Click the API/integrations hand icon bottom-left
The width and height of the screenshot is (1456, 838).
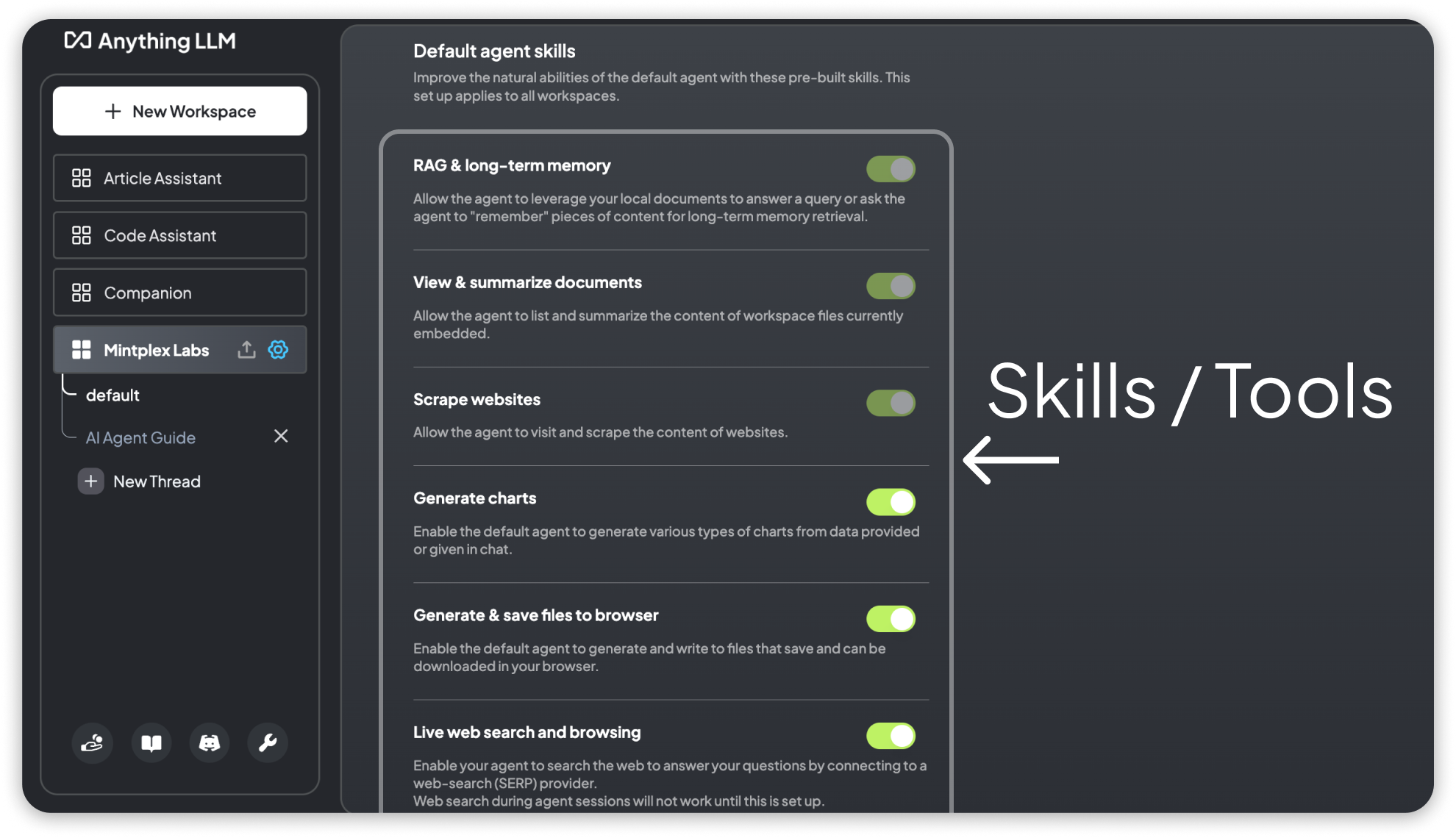[x=91, y=742]
